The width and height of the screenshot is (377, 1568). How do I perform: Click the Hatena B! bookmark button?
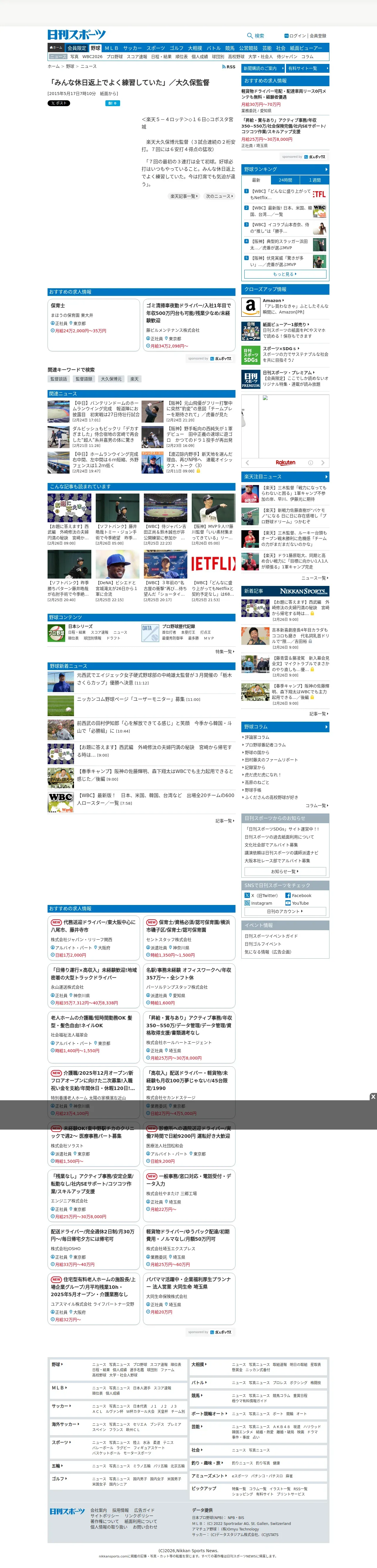pos(113,104)
